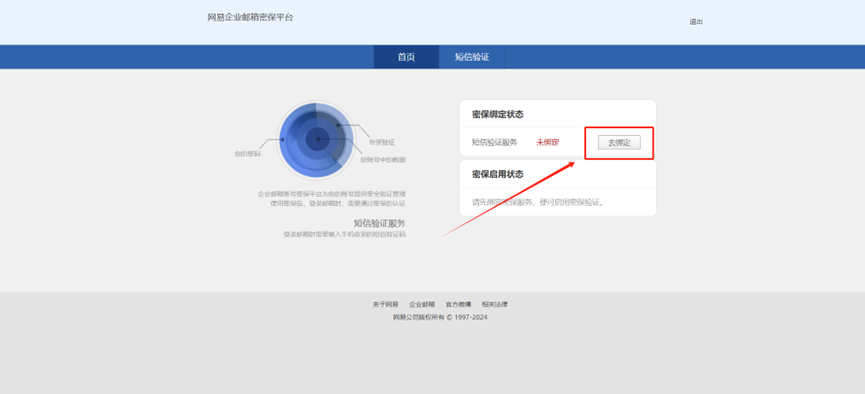Open the 关于网易 footer link
This screenshot has width=865, height=394.
click(385, 304)
